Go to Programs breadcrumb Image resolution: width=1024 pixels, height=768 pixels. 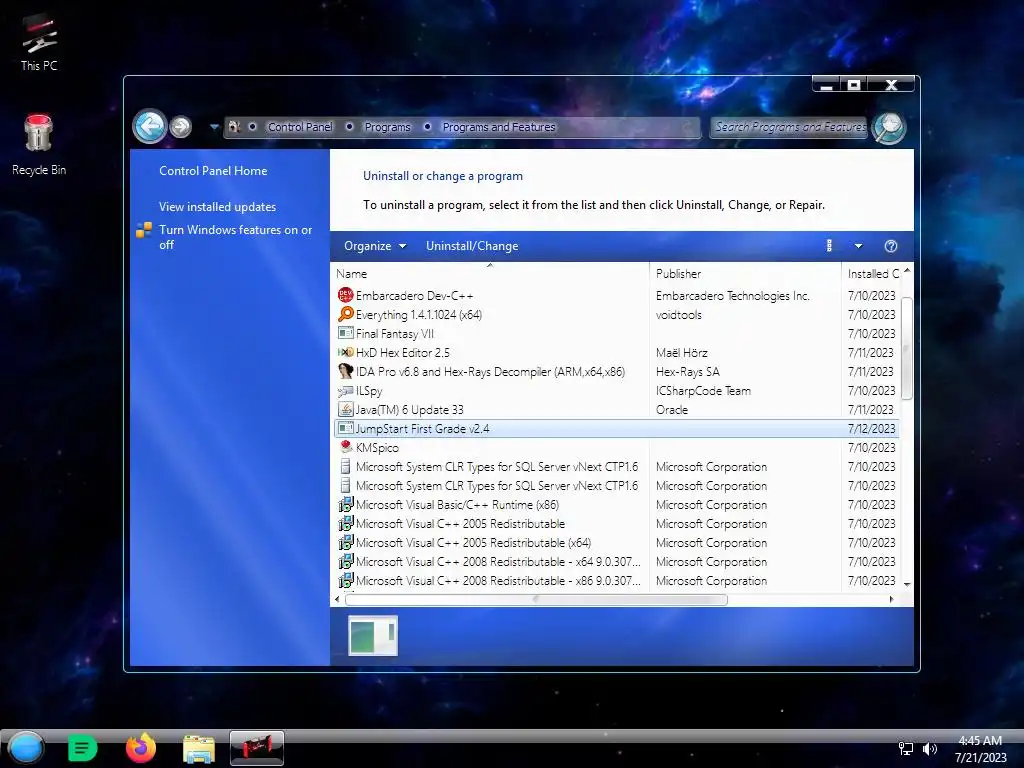pyautogui.click(x=387, y=127)
